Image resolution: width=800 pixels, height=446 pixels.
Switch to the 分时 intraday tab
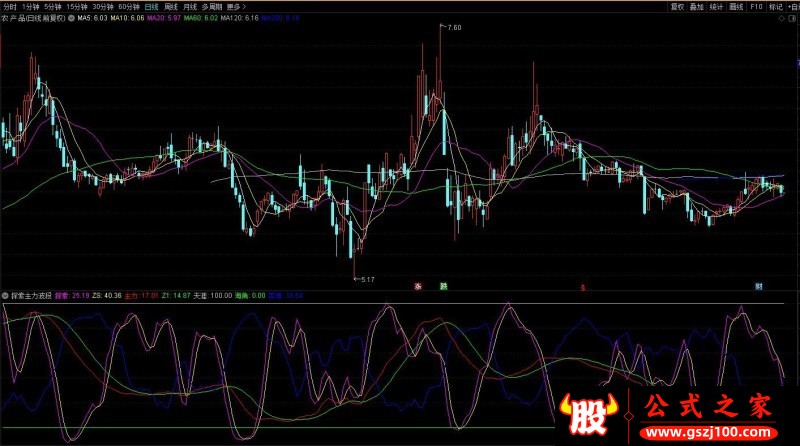(10, 7)
